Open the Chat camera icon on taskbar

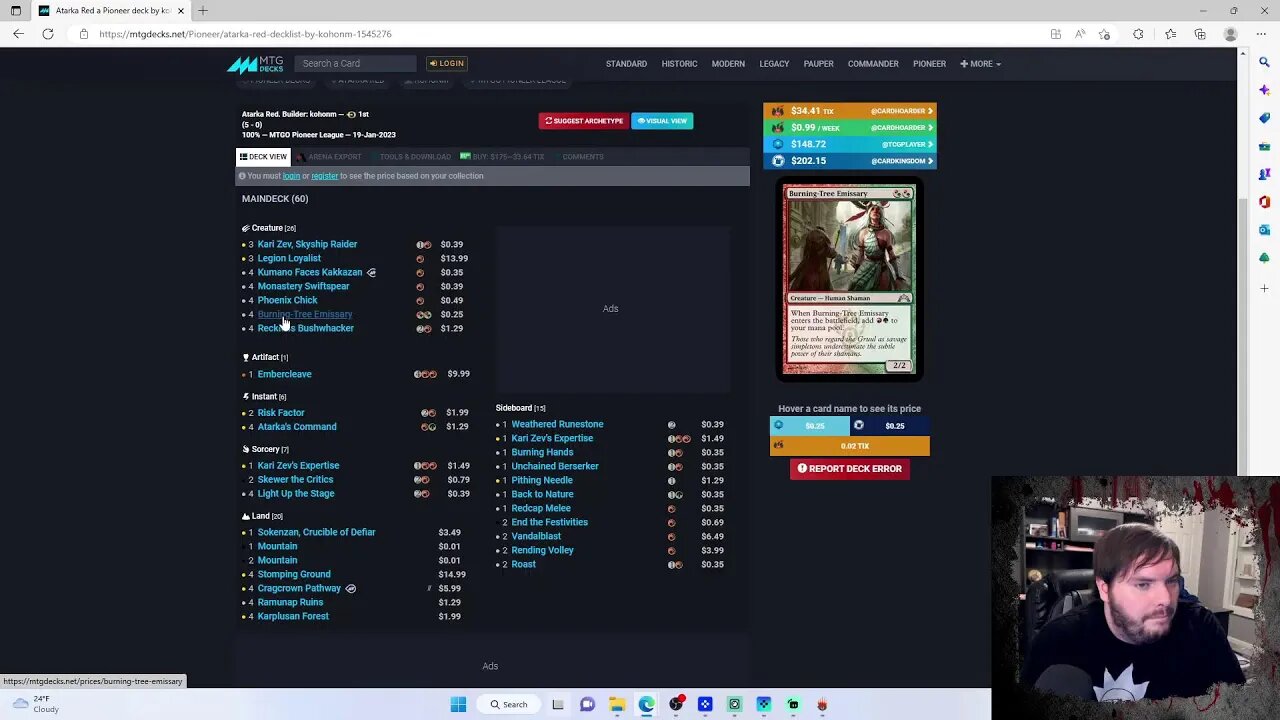pyautogui.click(x=587, y=704)
